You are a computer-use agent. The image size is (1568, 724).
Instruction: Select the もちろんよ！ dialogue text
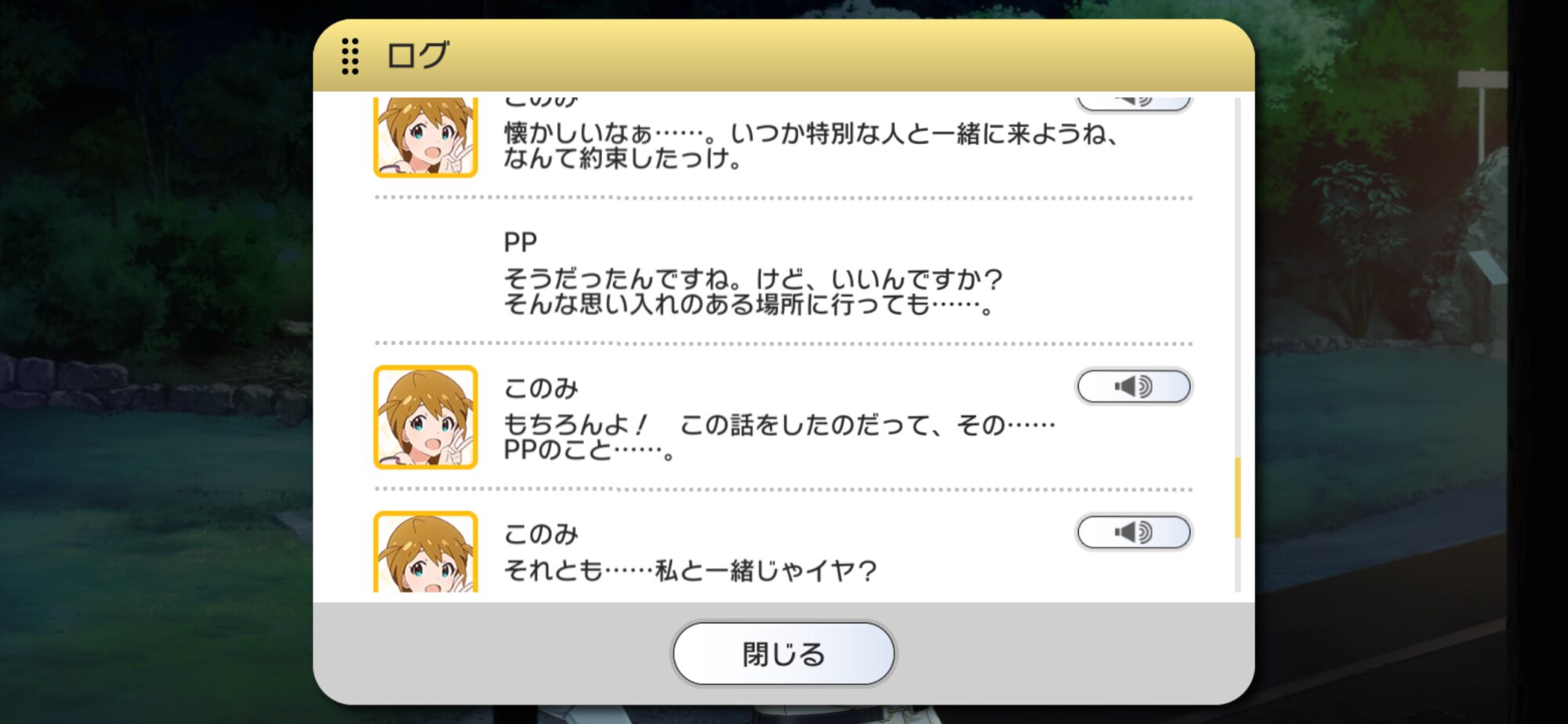tap(779, 437)
